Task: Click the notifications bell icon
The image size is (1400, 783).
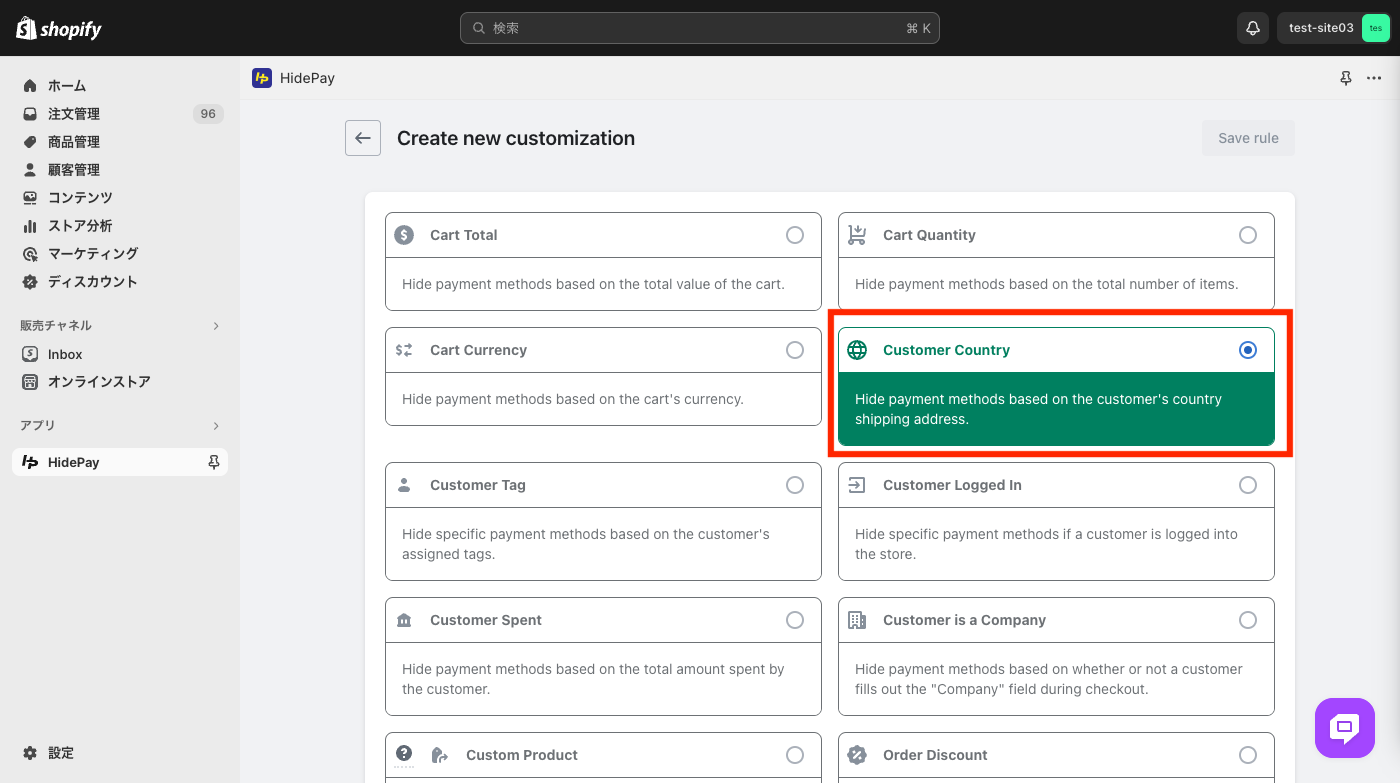Action: point(1252,28)
